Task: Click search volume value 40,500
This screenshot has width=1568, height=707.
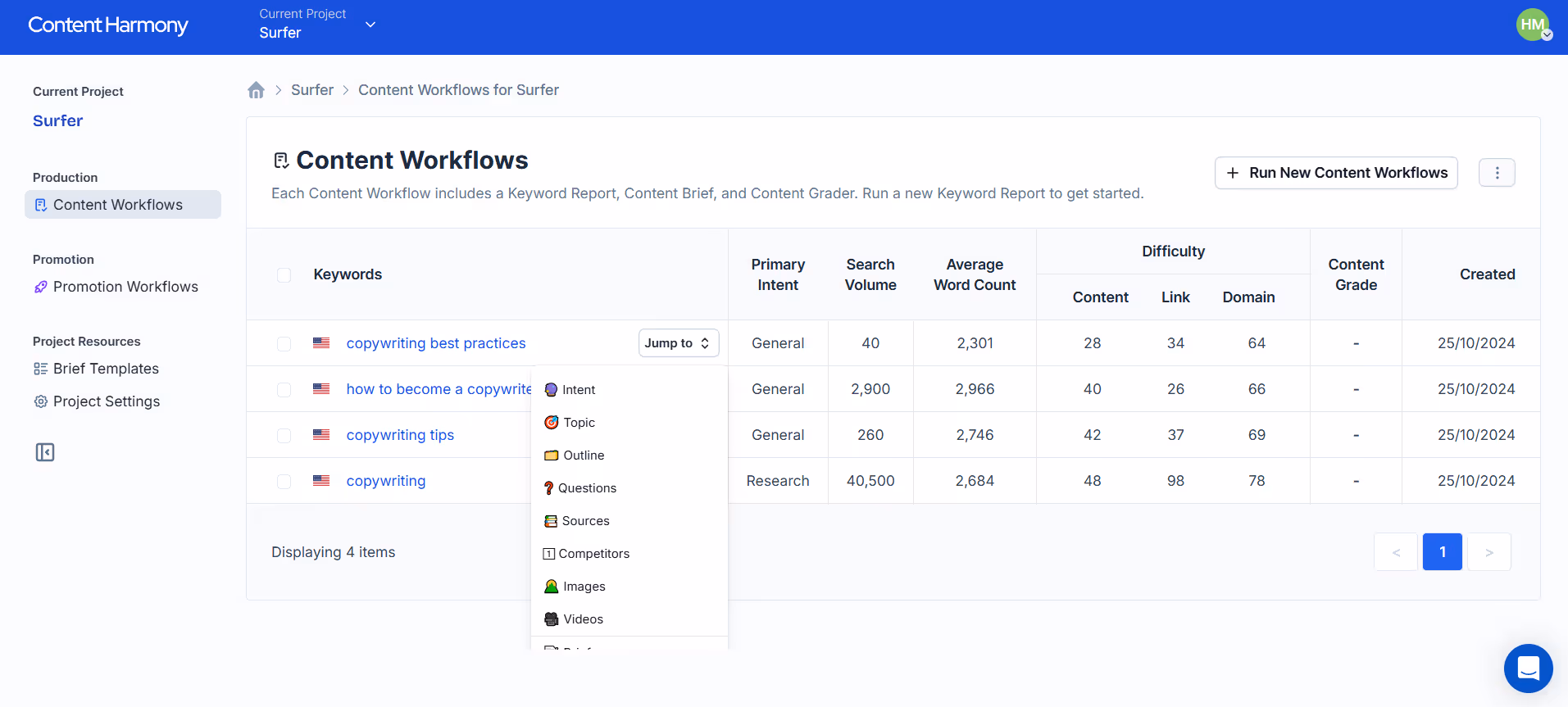Action: click(x=870, y=481)
